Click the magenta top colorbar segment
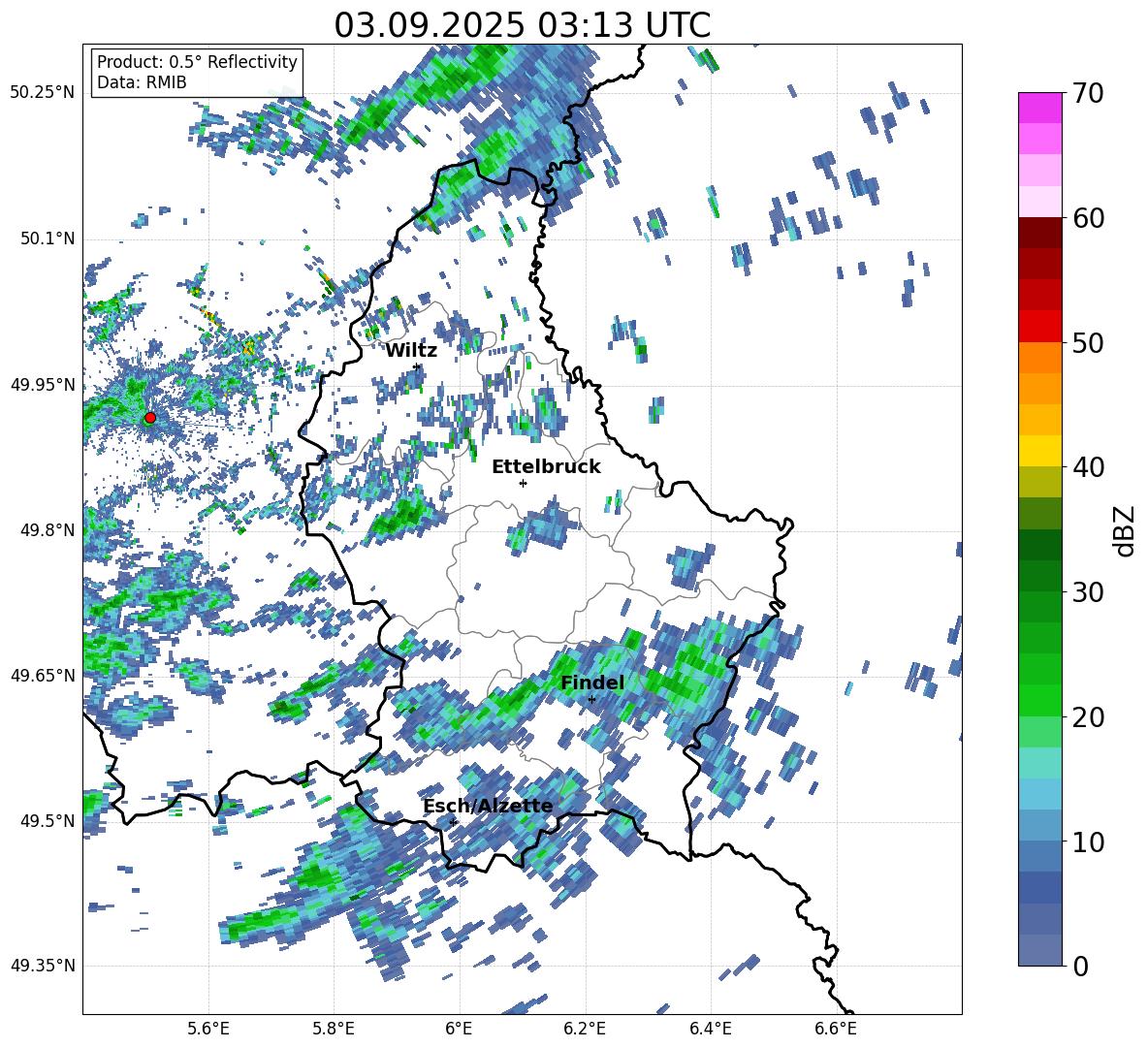The width and height of the screenshot is (1148, 1048). [x=1039, y=109]
